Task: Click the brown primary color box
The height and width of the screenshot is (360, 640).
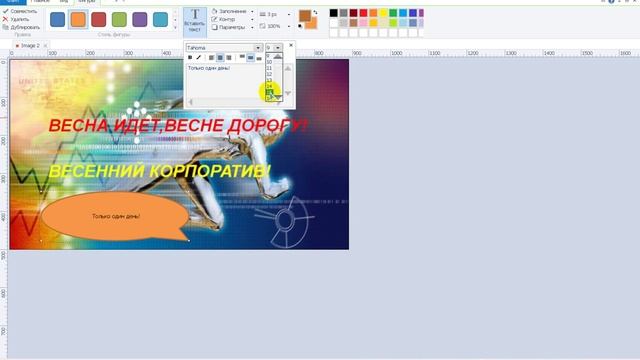Action: pyautogui.click(x=304, y=16)
